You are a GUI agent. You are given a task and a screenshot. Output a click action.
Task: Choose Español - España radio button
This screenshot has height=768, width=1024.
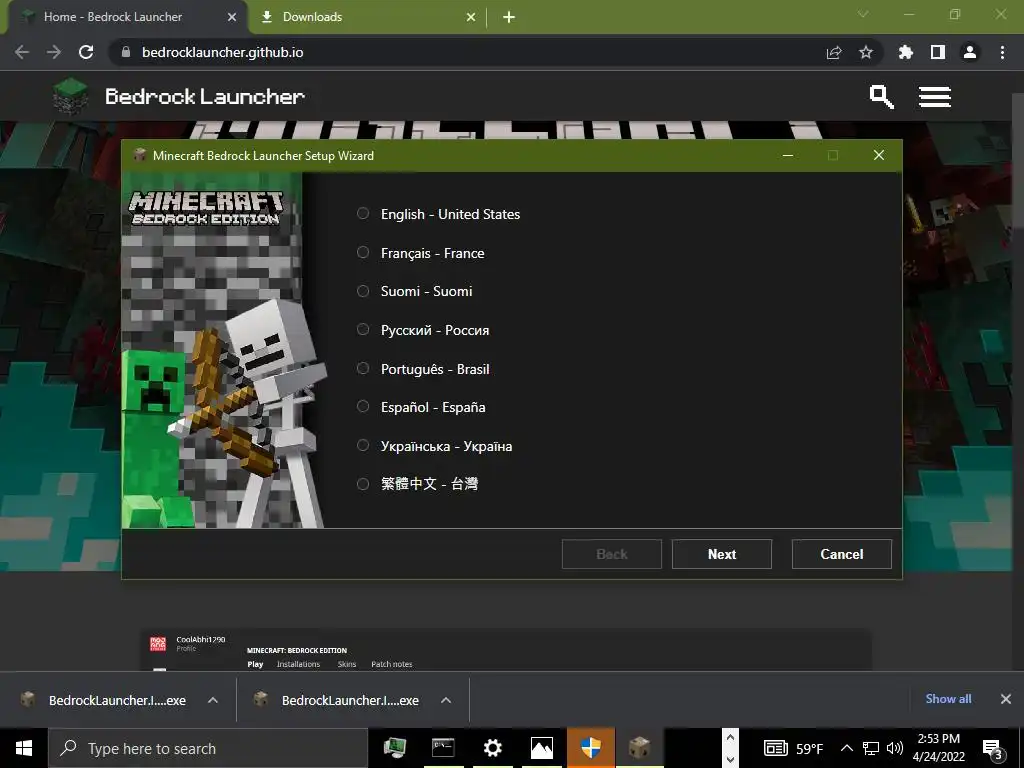363,406
